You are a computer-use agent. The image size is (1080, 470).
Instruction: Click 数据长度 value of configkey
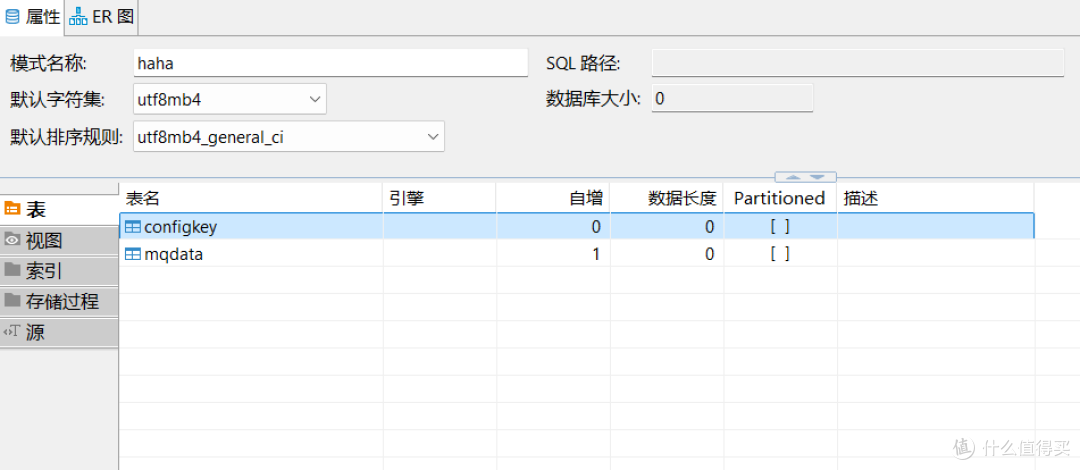709,227
